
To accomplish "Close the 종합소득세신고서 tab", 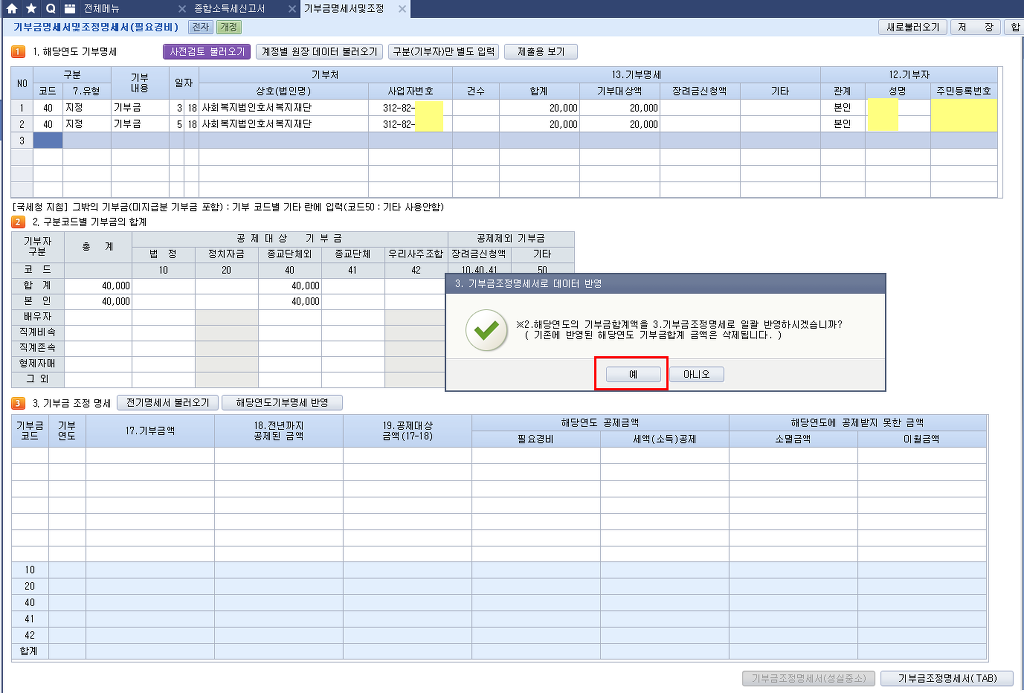I will [x=288, y=8].
